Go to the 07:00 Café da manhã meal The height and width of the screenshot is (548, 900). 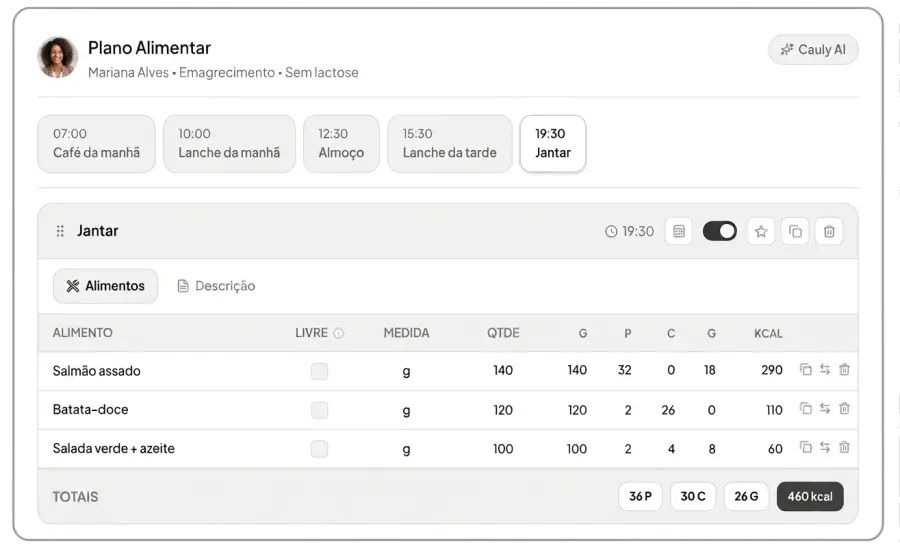click(96, 143)
